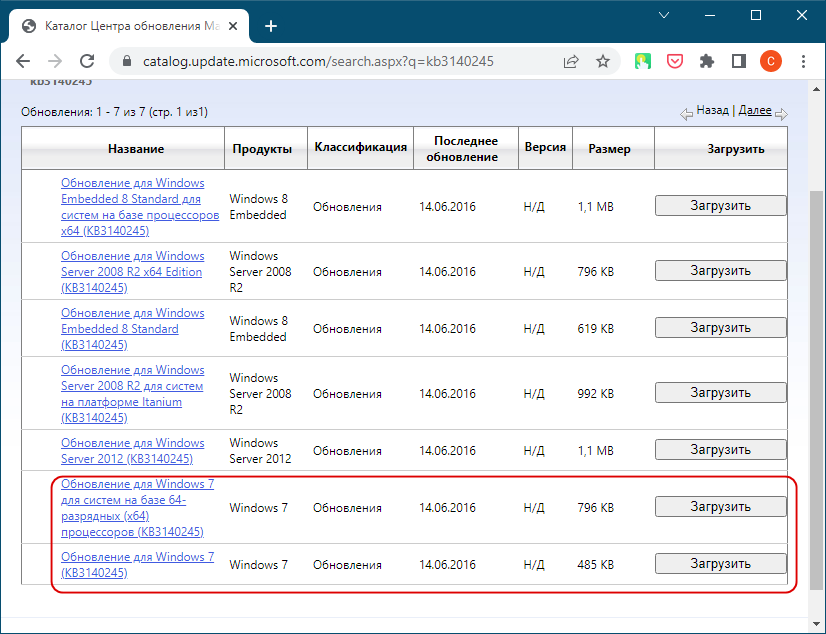826x634 pixels.
Task: Open the Extensions puzzle menu
Action: coord(707,62)
